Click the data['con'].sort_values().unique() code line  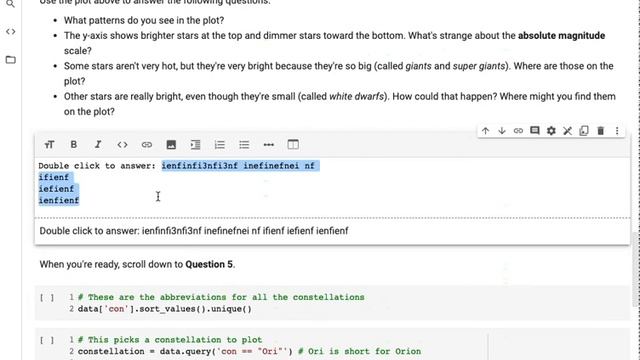pyautogui.click(x=164, y=309)
